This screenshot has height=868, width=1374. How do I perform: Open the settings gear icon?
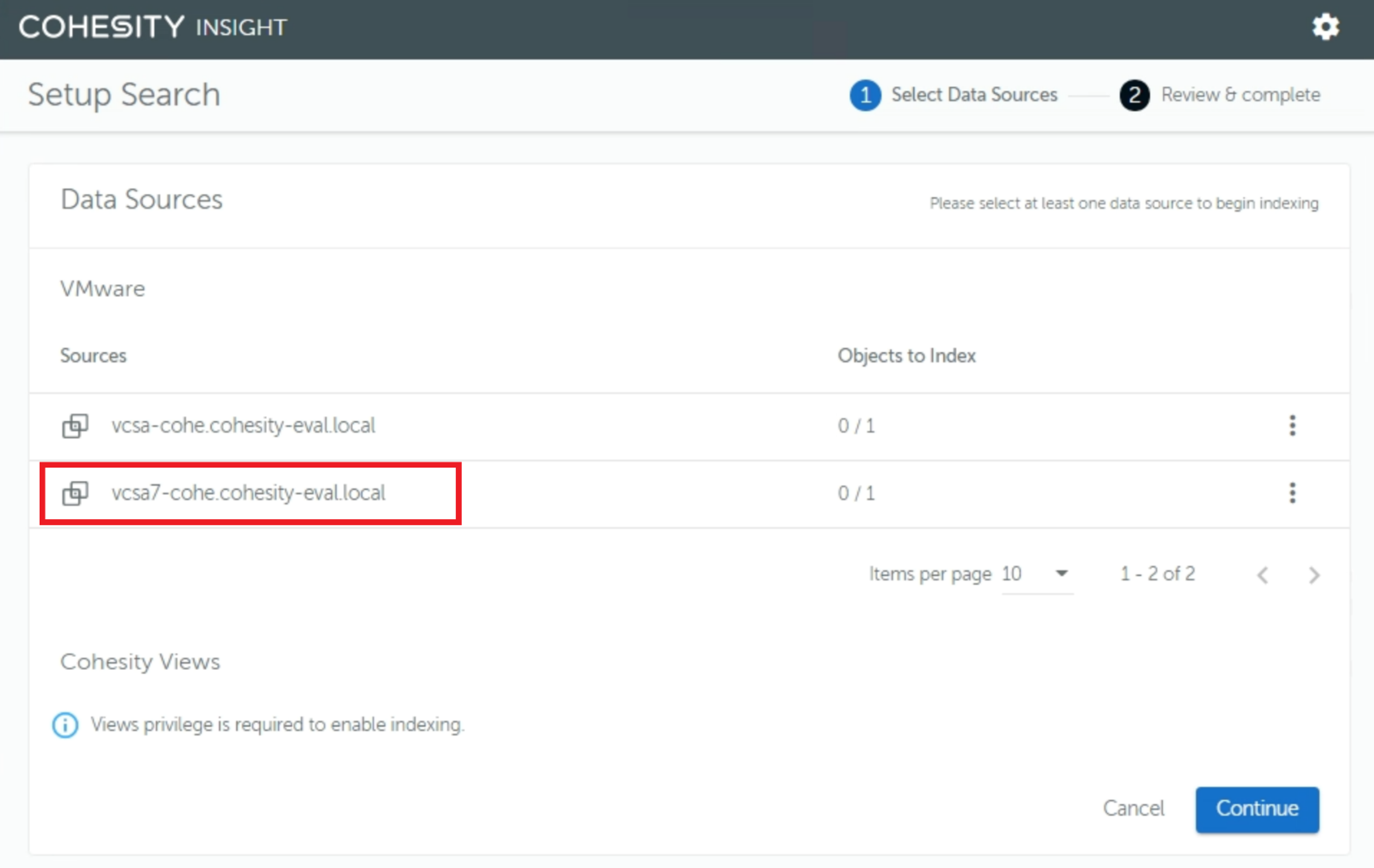click(1325, 27)
